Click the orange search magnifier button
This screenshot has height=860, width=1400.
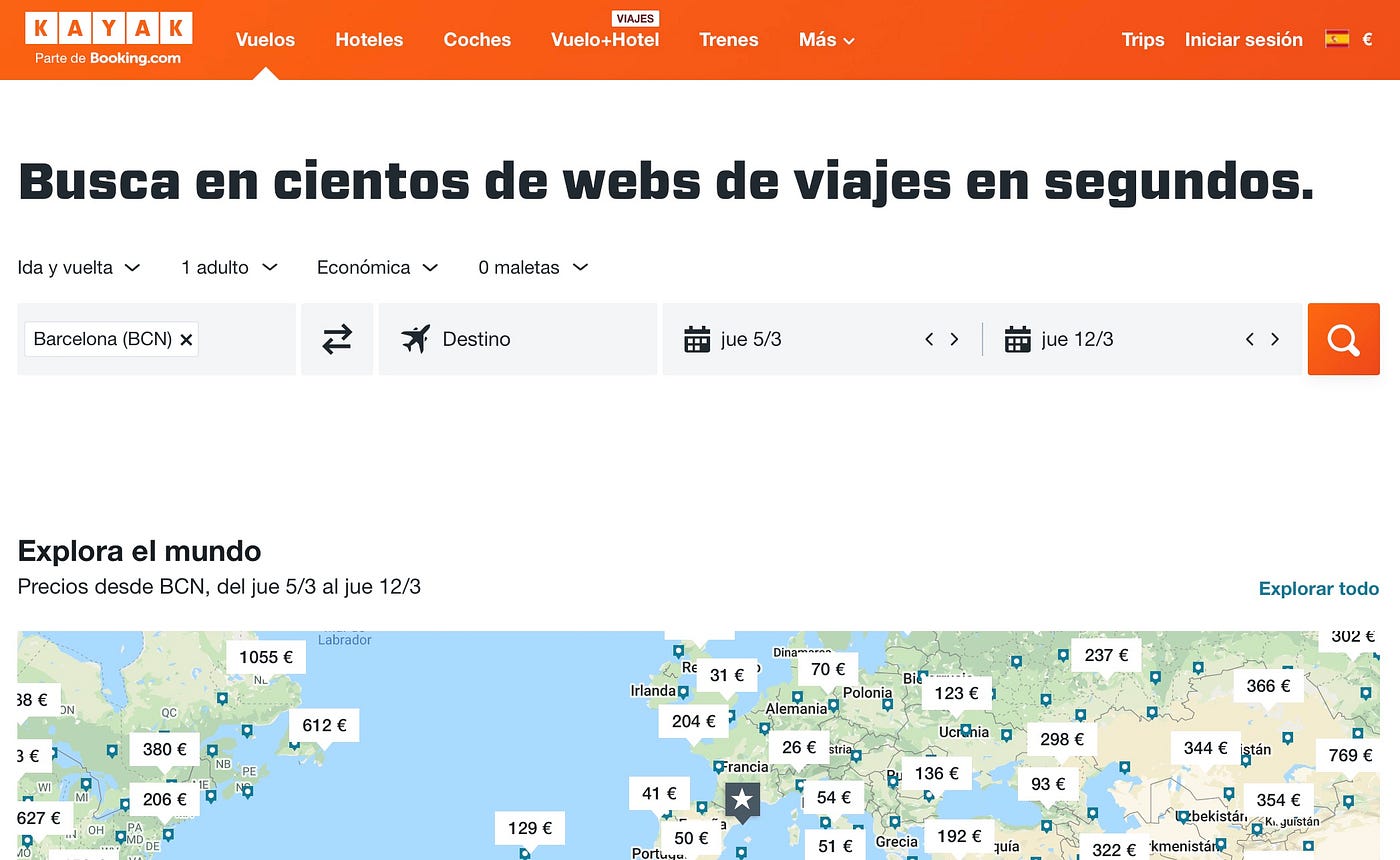[x=1343, y=339]
